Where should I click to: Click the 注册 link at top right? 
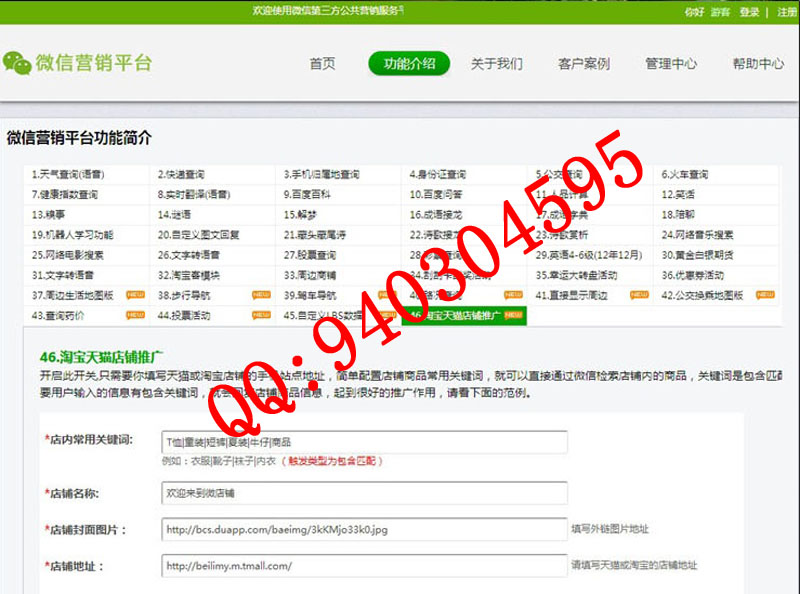[787, 12]
